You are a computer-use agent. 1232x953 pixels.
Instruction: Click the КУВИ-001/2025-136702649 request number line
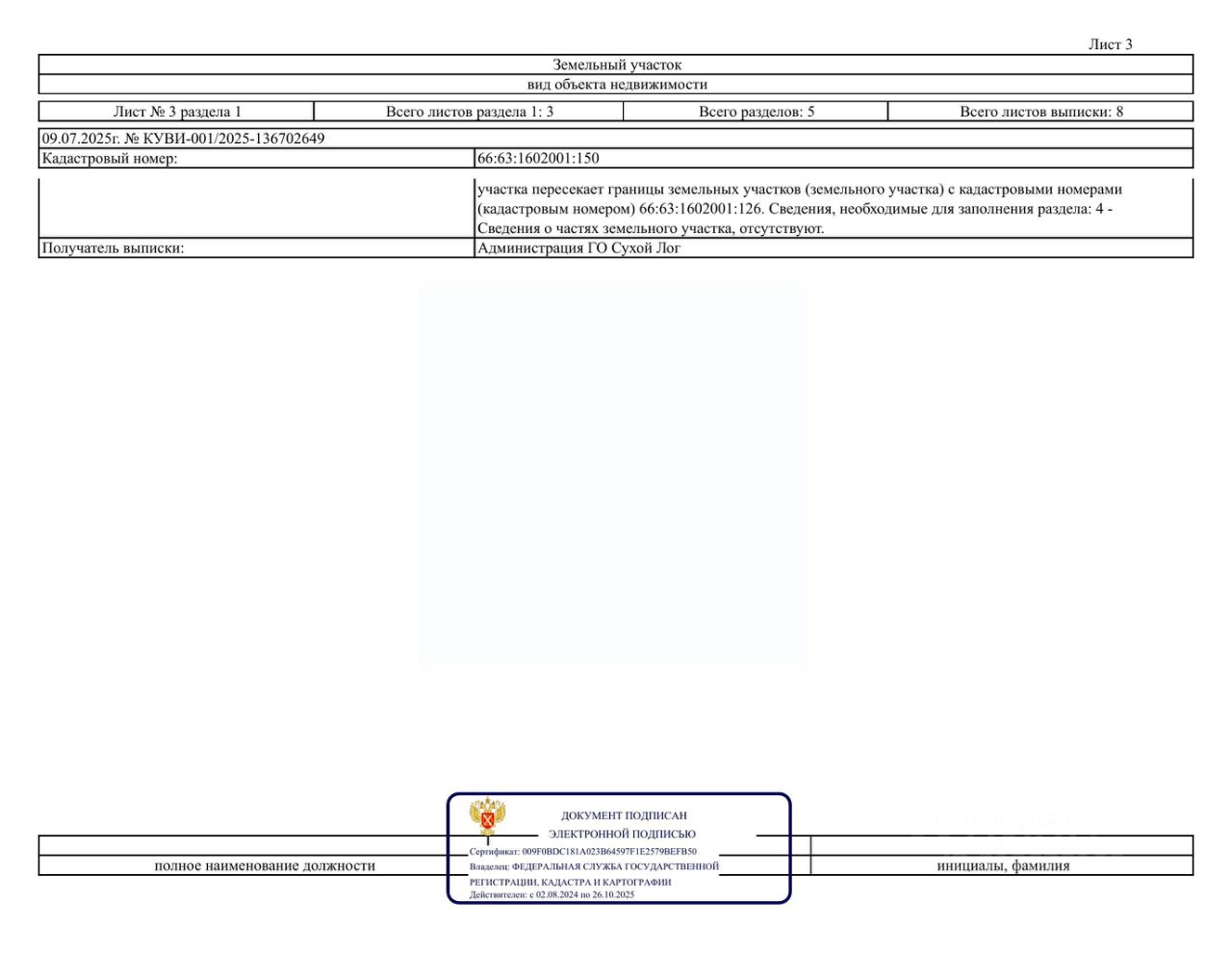tap(183, 139)
